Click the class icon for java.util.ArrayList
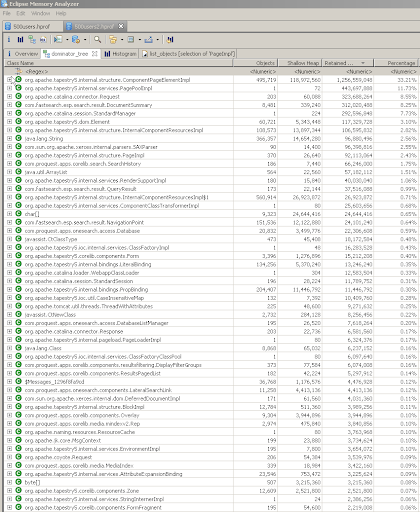 coord(19,172)
